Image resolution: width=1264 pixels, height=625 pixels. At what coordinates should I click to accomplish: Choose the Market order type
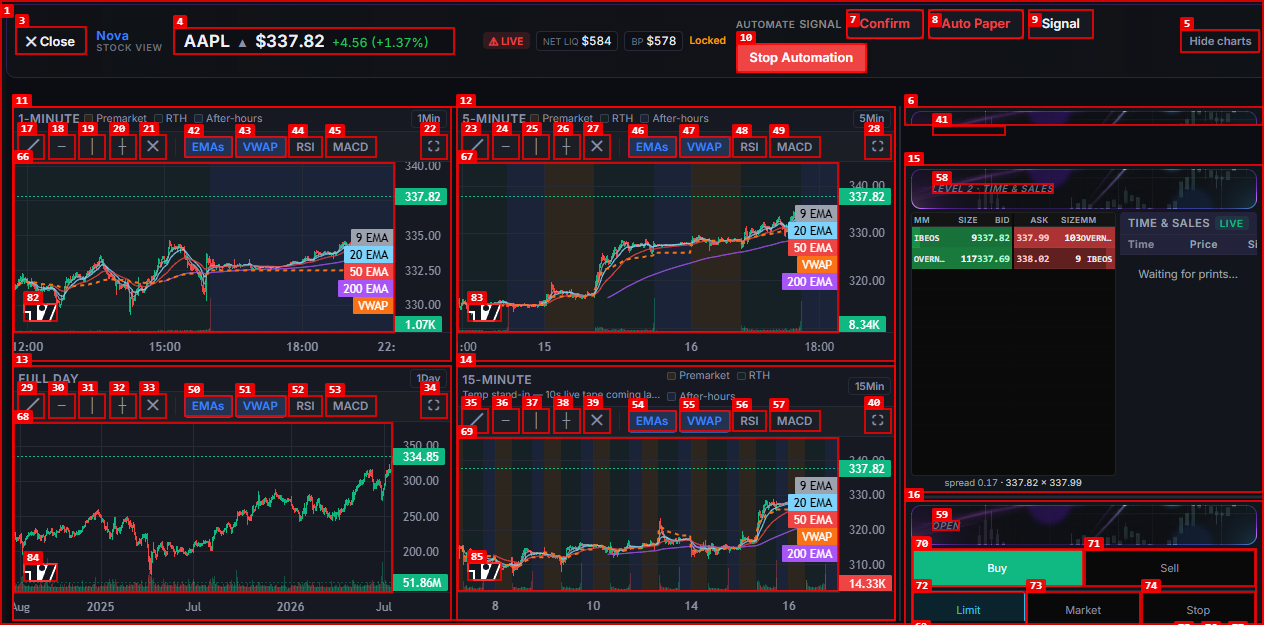[1083, 610]
